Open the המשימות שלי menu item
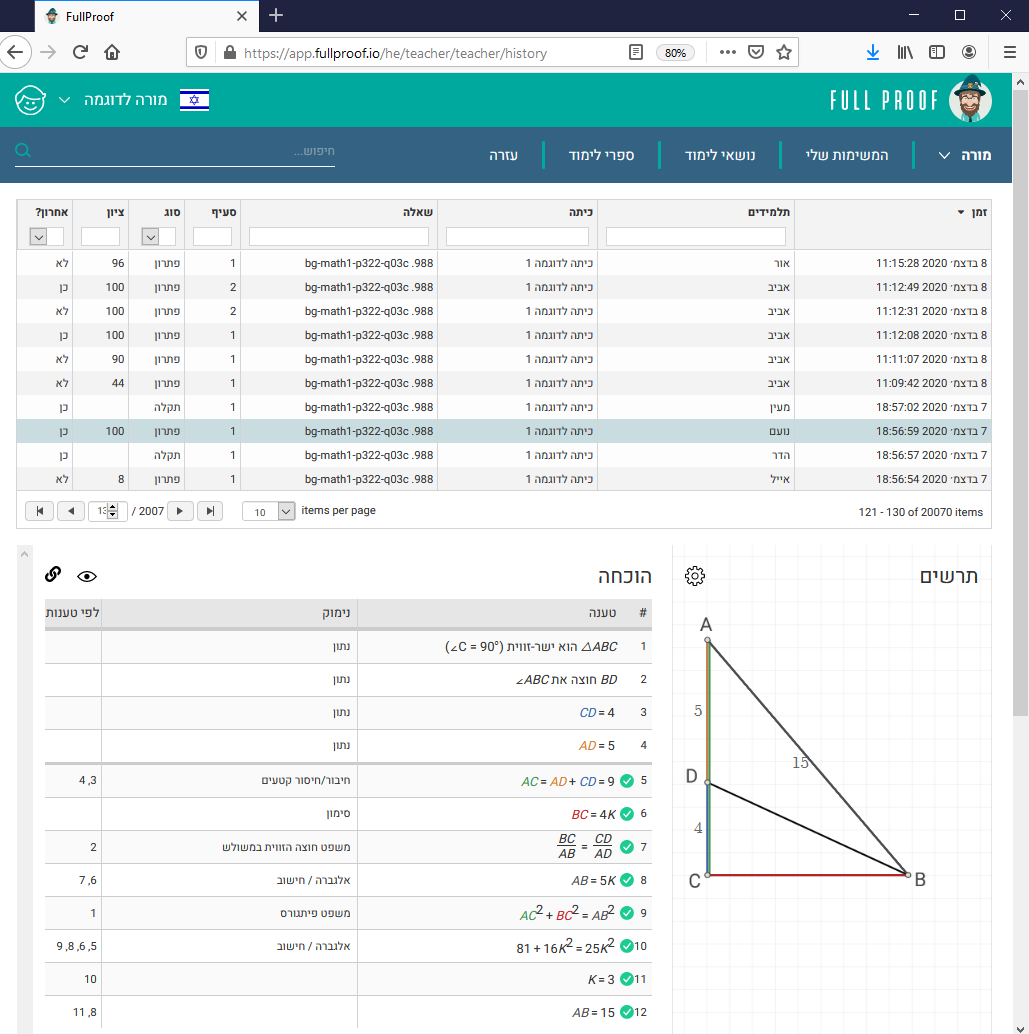Viewport: 1029px width, 1034px height. click(846, 156)
